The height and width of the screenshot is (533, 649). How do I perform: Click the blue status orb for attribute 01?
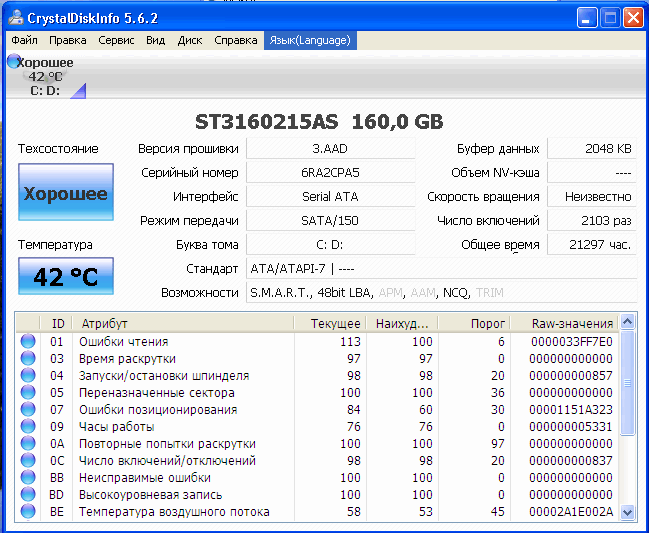tap(28, 342)
